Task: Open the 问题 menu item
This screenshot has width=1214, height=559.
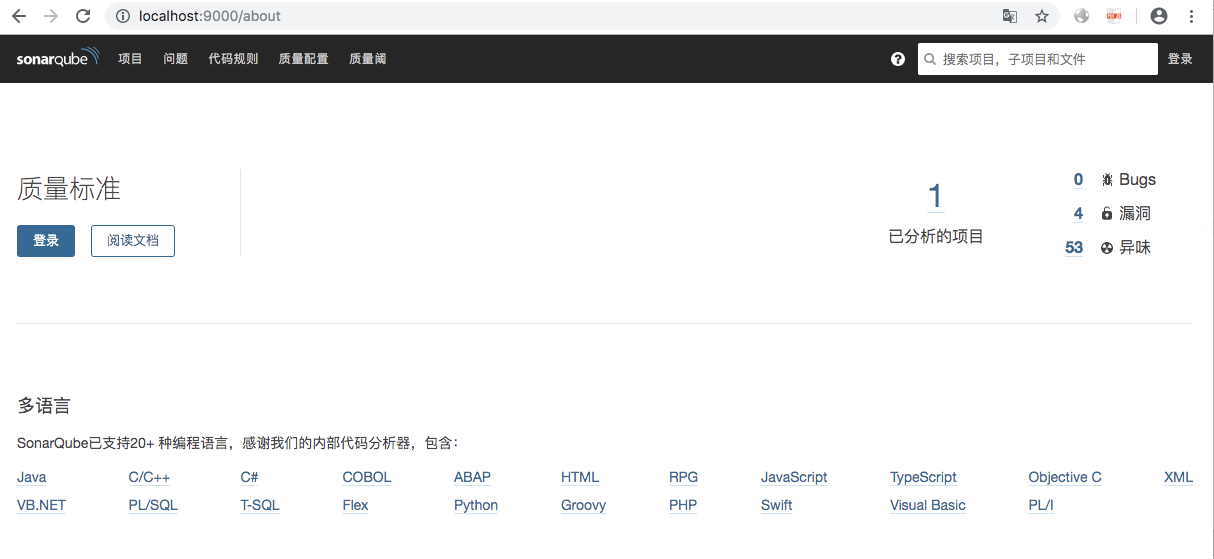Action: pyautogui.click(x=175, y=59)
